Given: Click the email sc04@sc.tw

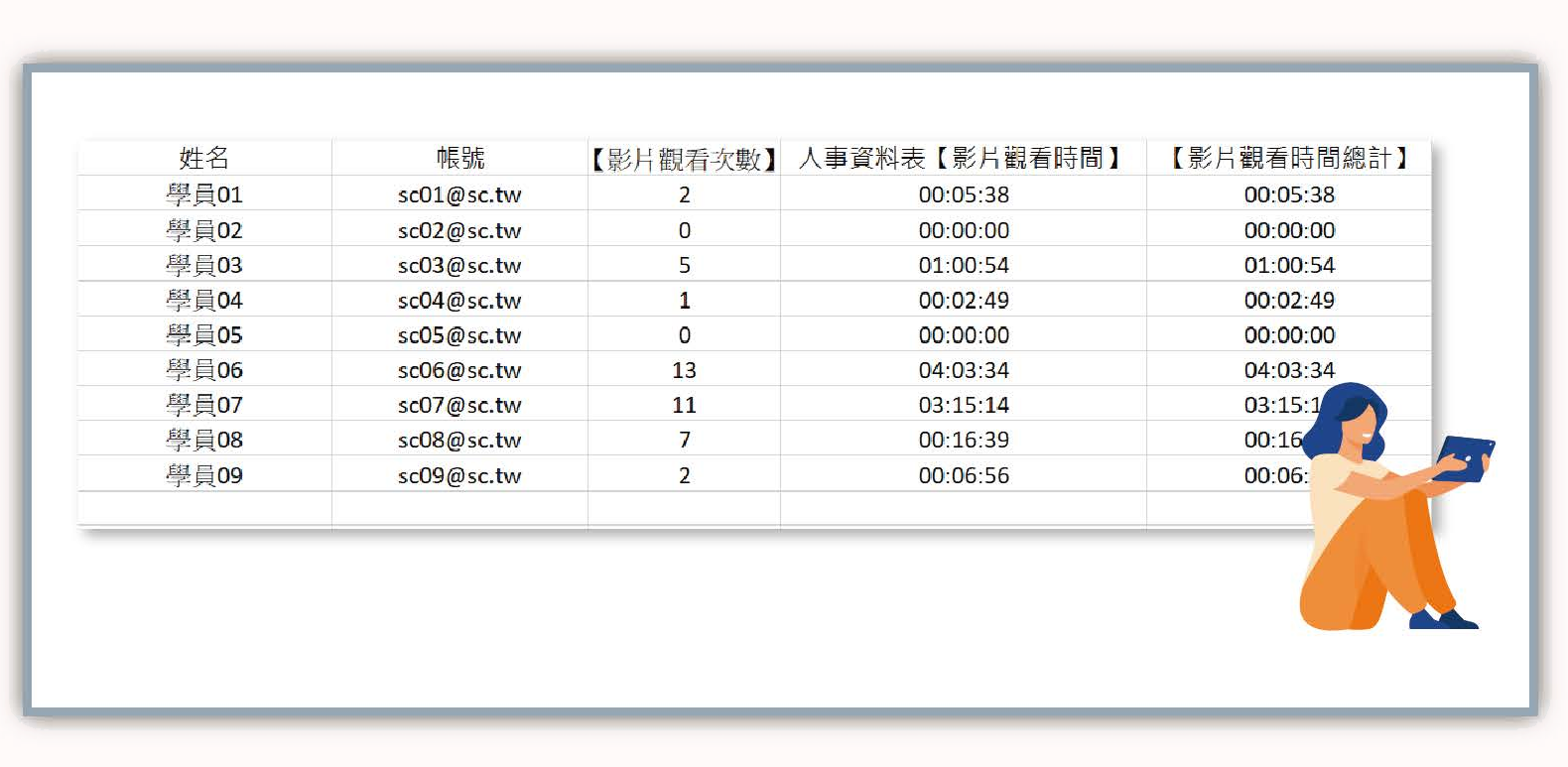Looking at the screenshot, I should 459,301.
